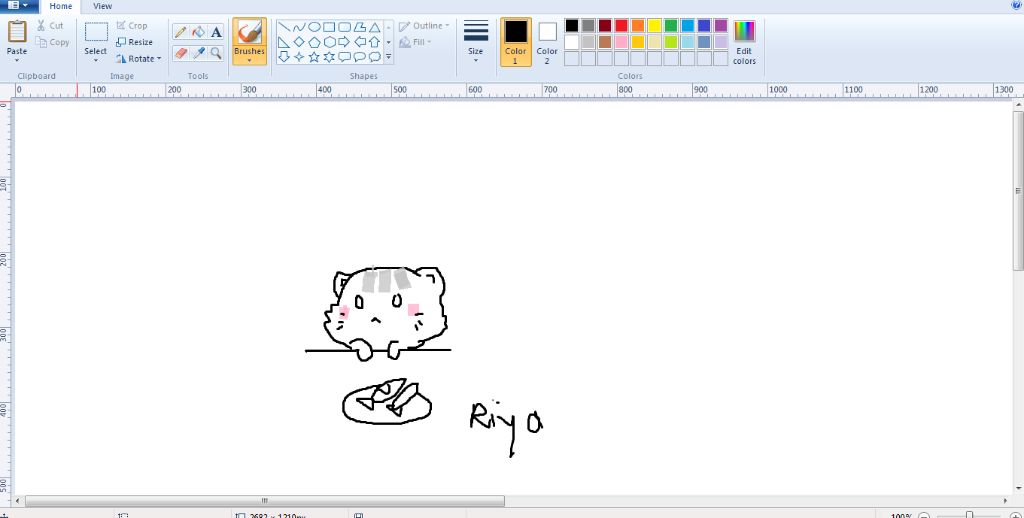The height and width of the screenshot is (518, 1024).
Task: Click the Copy button
Action: click(52, 42)
